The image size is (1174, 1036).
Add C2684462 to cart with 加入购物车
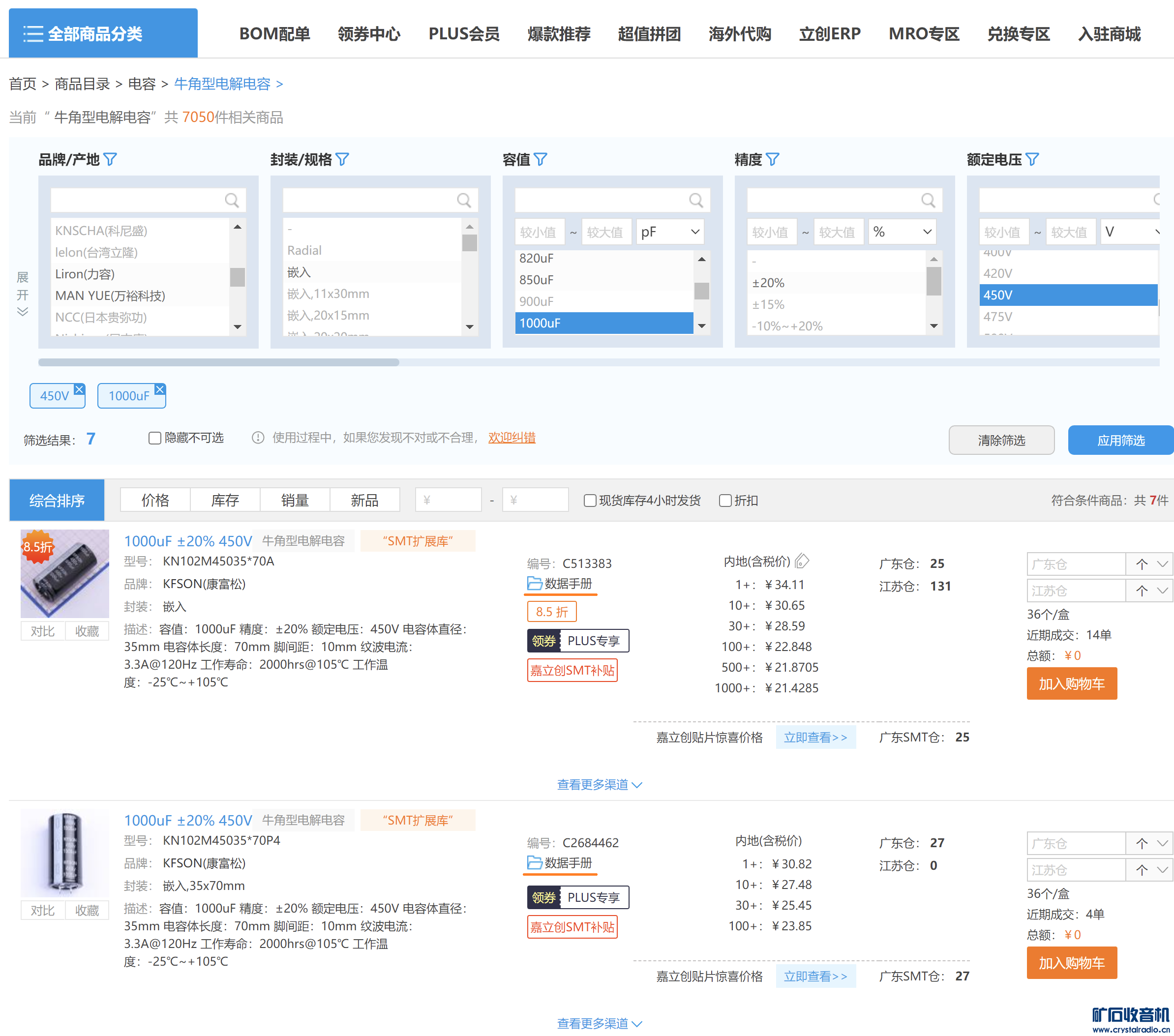tap(1072, 963)
